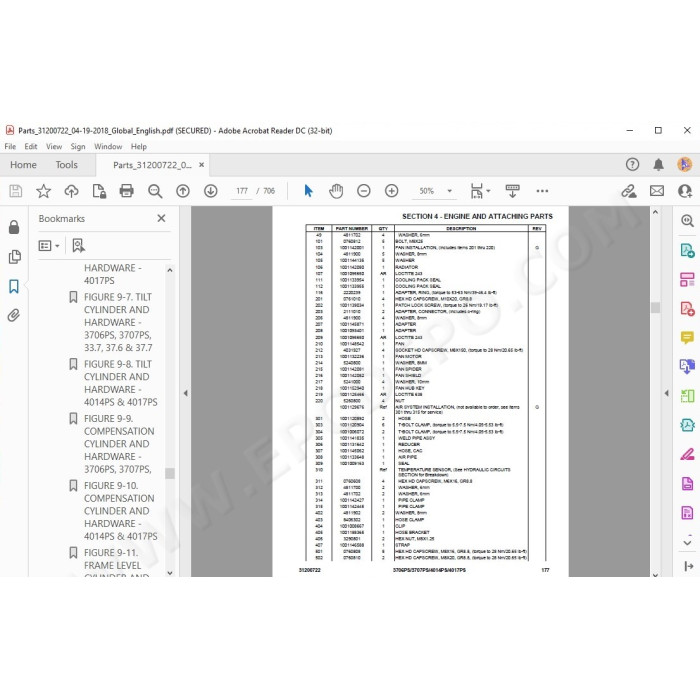This screenshot has width=700, height=700.
Task: Open the search tools magnifier in right pane
Action: click(x=687, y=221)
